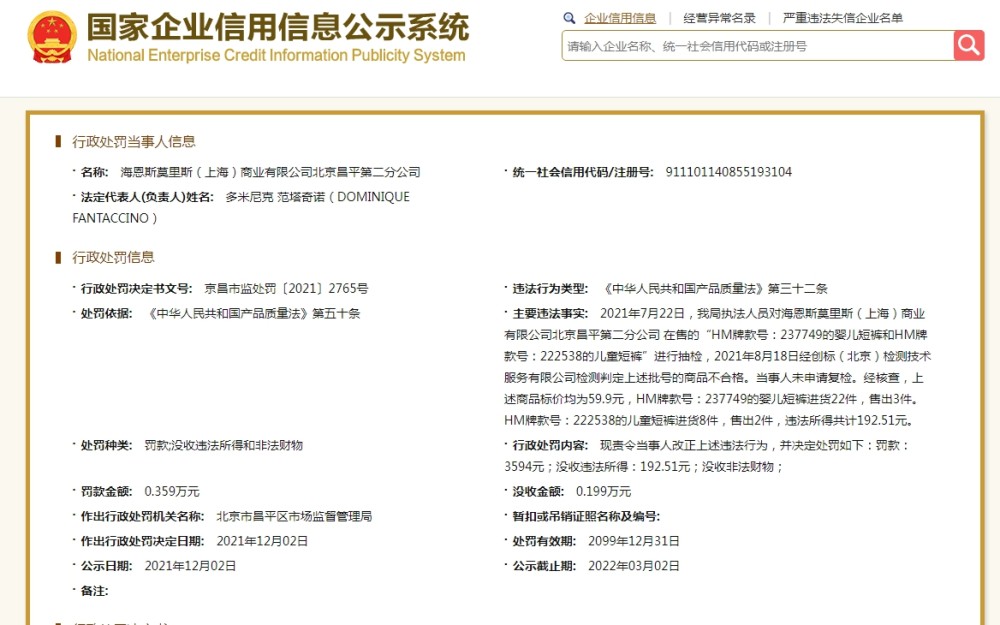The image size is (1000, 625).
Task: Click the 公示截止期 date 2022年03月02日
Action: click(634, 566)
